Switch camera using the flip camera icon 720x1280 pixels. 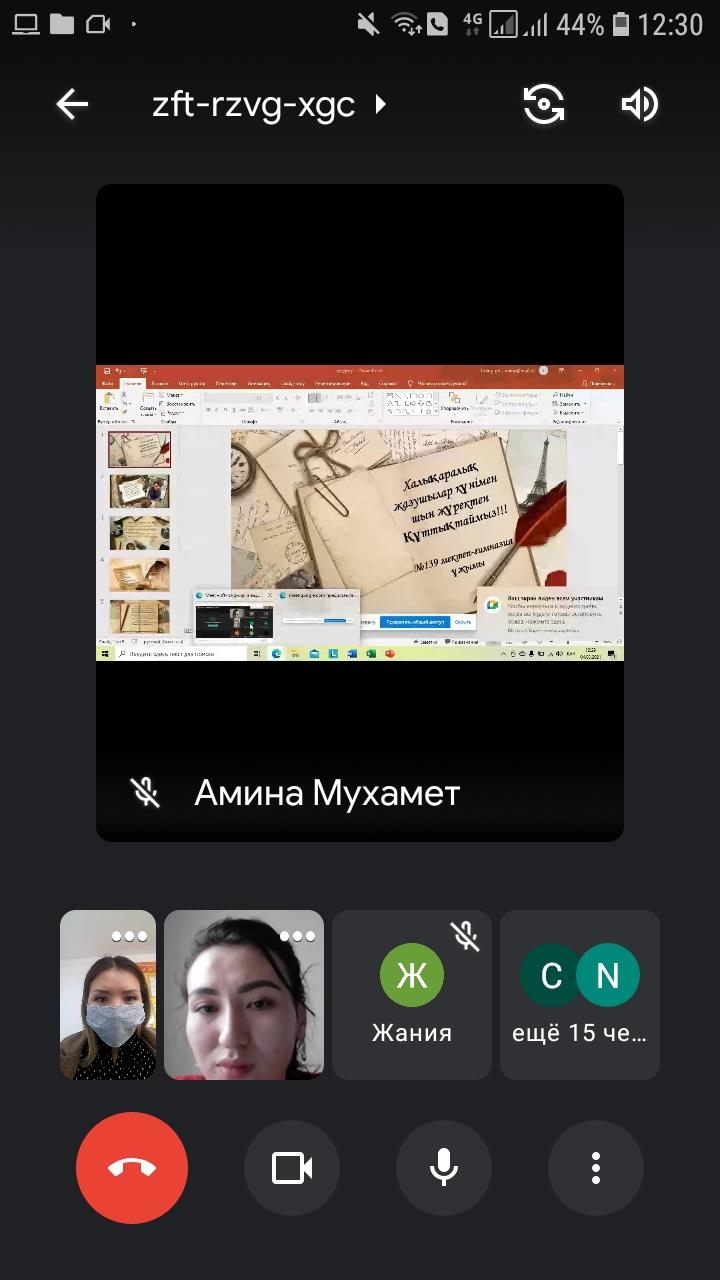[544, 104]
